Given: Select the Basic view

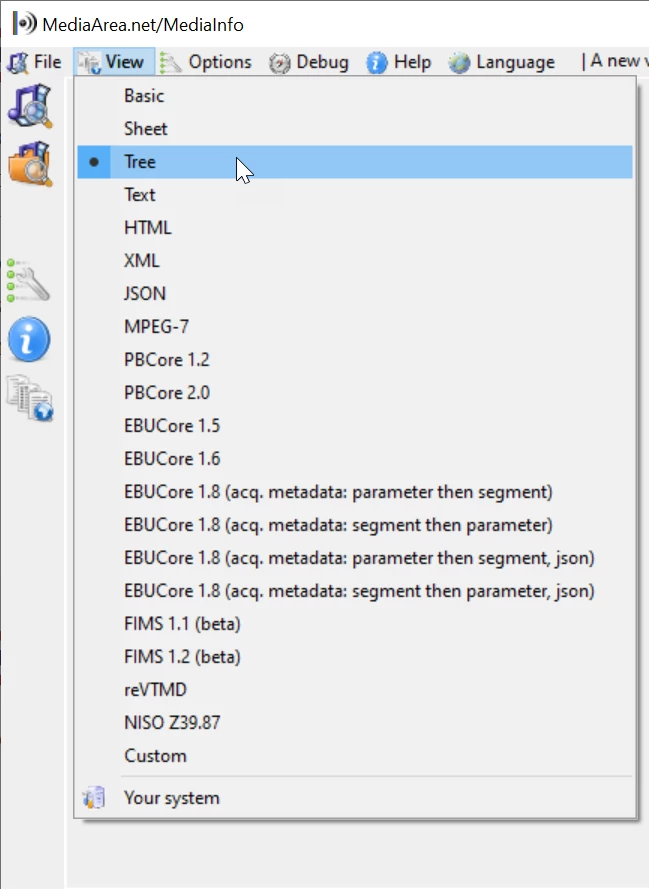Looking at the screenshot, I should tap(355, 96).
